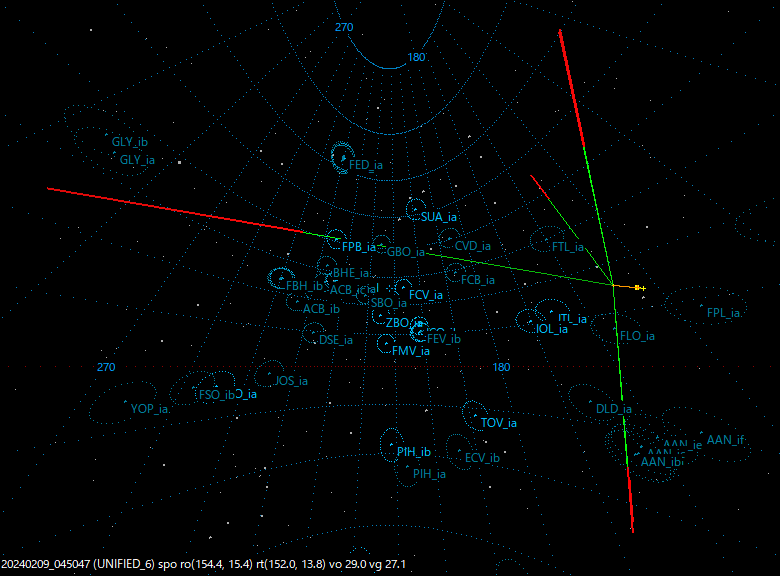The height and width of the screenshot is (576, 780).
Task: Click the DLD_ia label
Action: pos(614,409)
